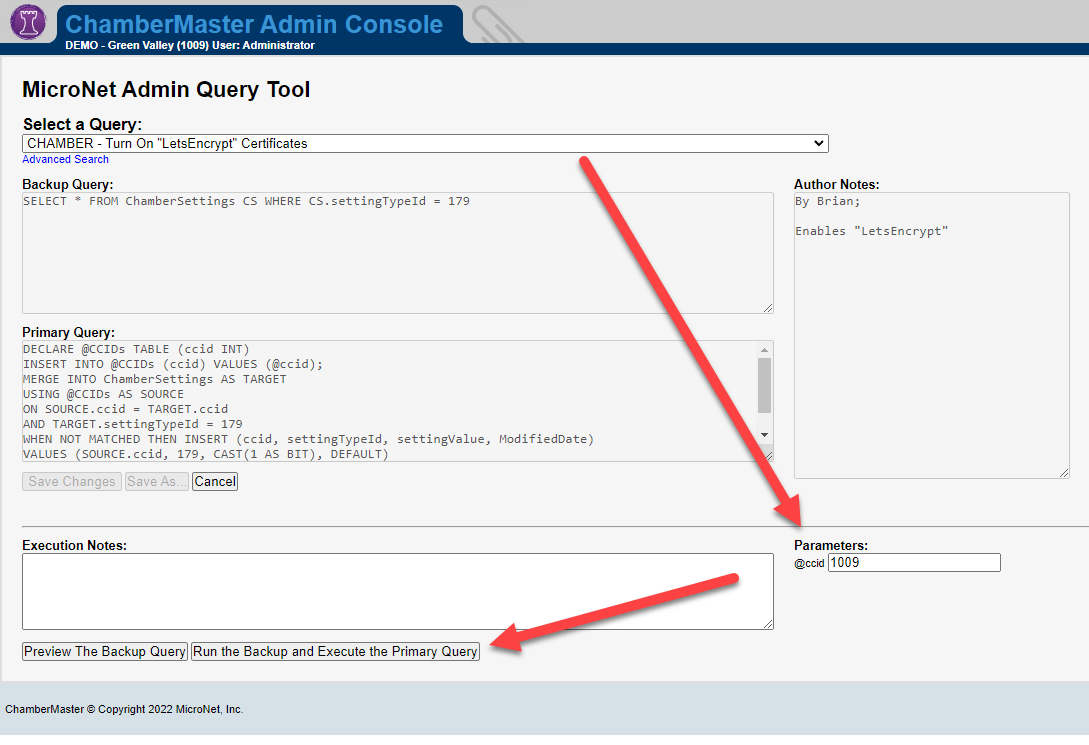Click the Primary Query scrollbar thumb
Screen dimensions: 1089x745
click(x=764, y=385)
